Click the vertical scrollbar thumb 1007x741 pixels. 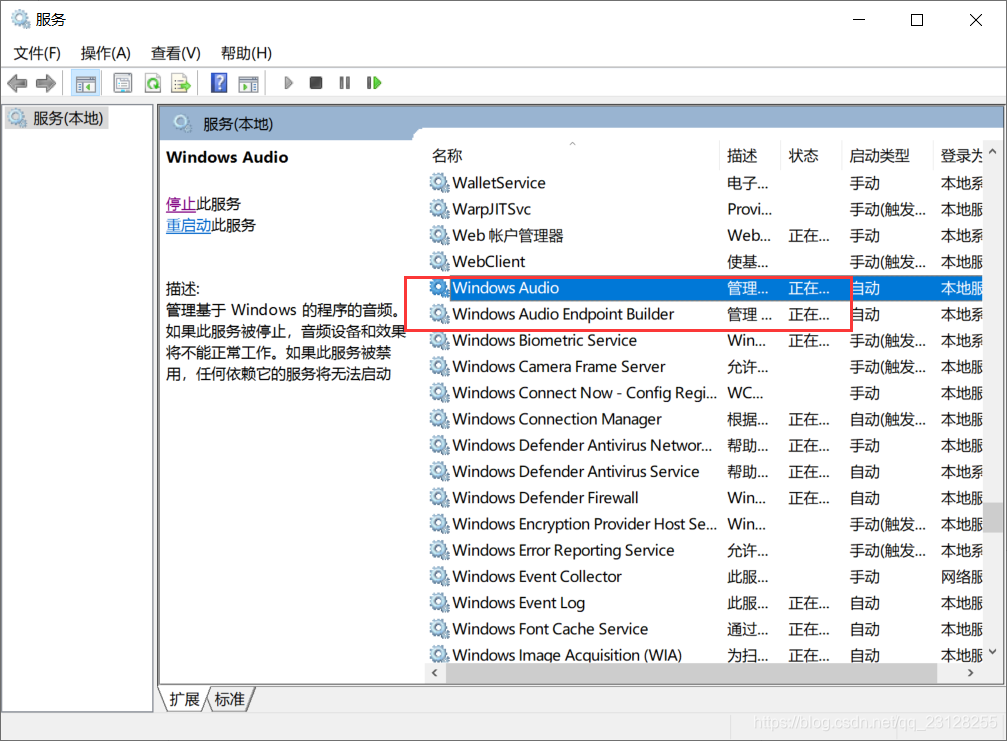993,517
